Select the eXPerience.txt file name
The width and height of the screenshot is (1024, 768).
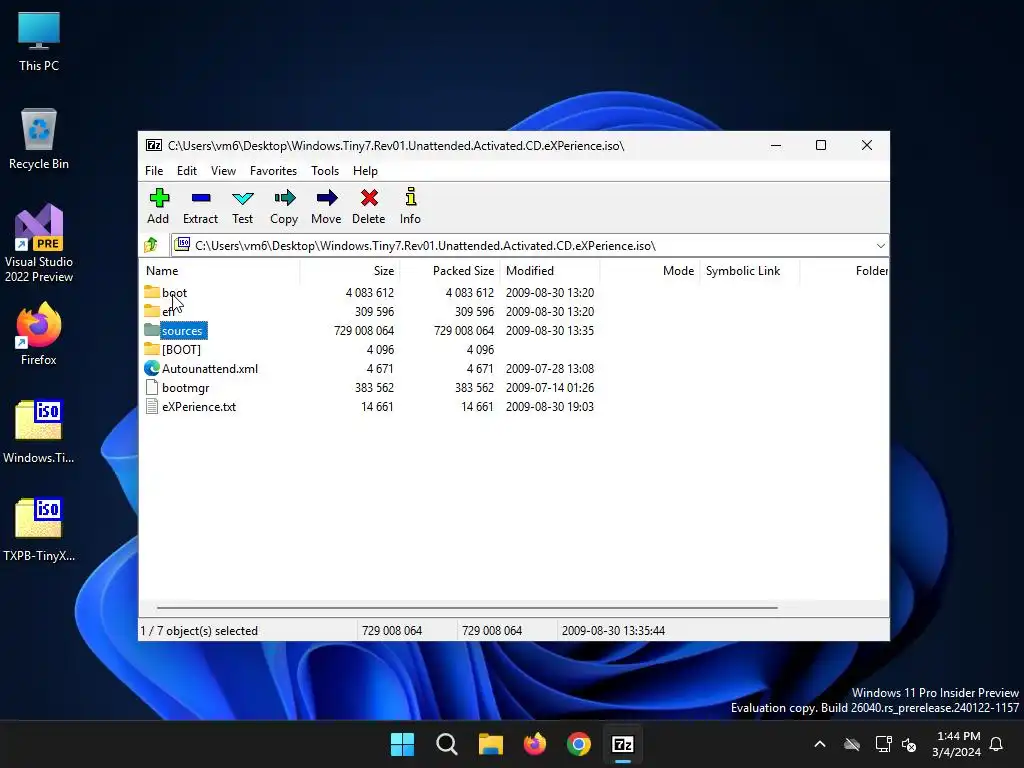click(199, 407)
